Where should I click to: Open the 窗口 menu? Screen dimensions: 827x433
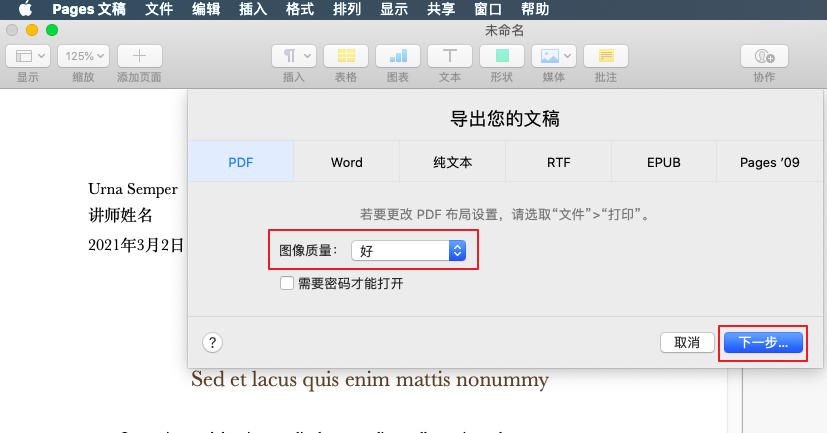click(488, 9)
